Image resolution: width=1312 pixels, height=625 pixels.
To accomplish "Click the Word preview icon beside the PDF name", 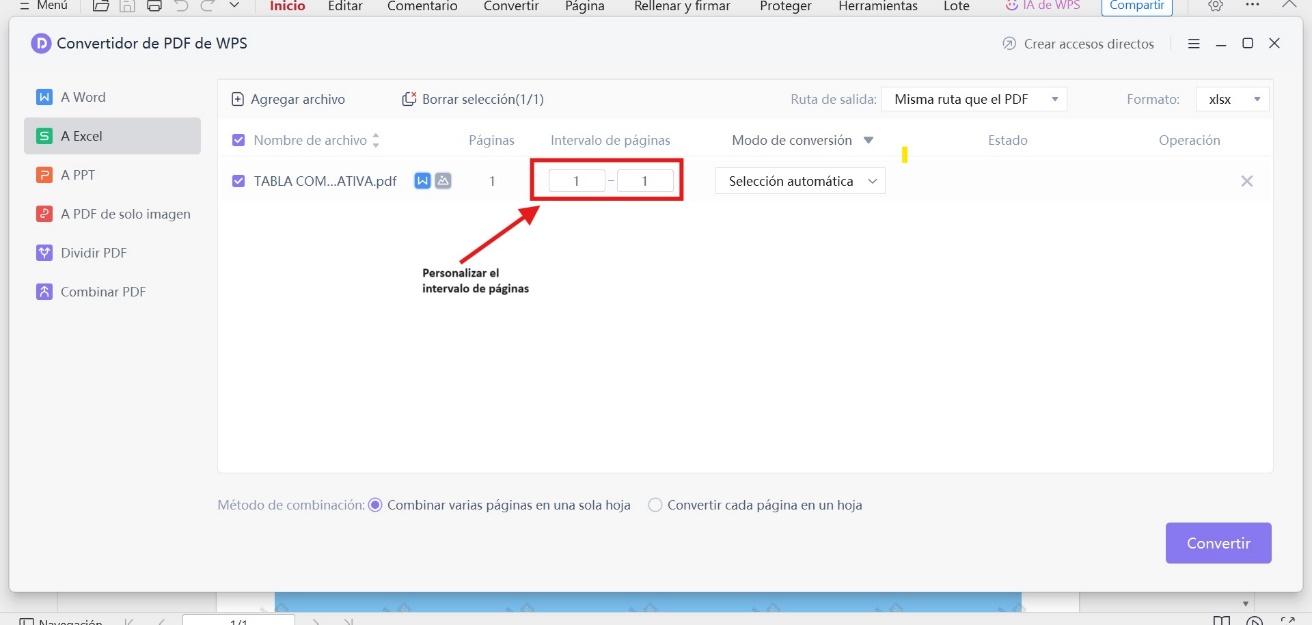I will coord(422,180).
